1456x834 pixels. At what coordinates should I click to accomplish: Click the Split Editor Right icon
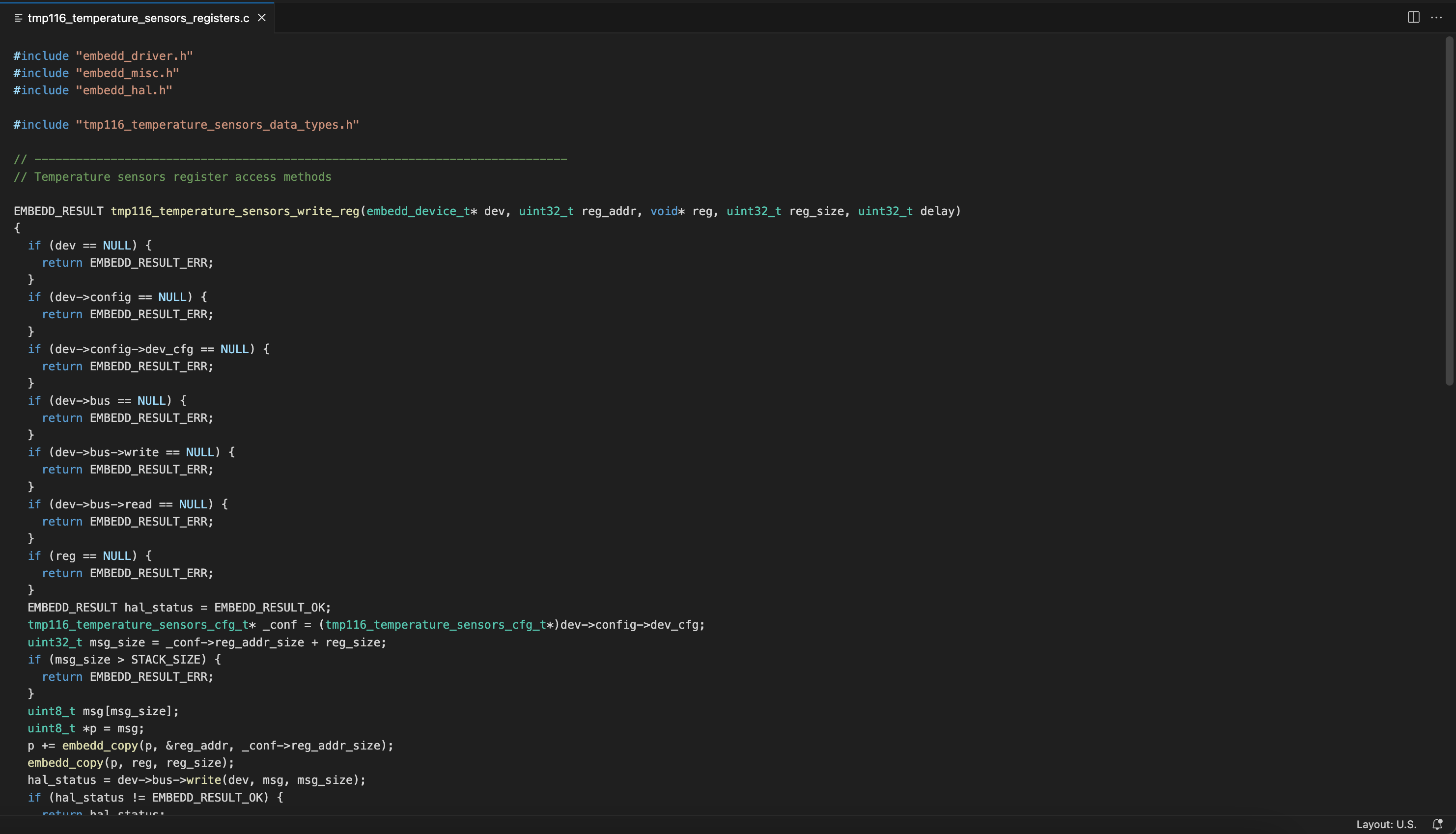coord(1413,17)
